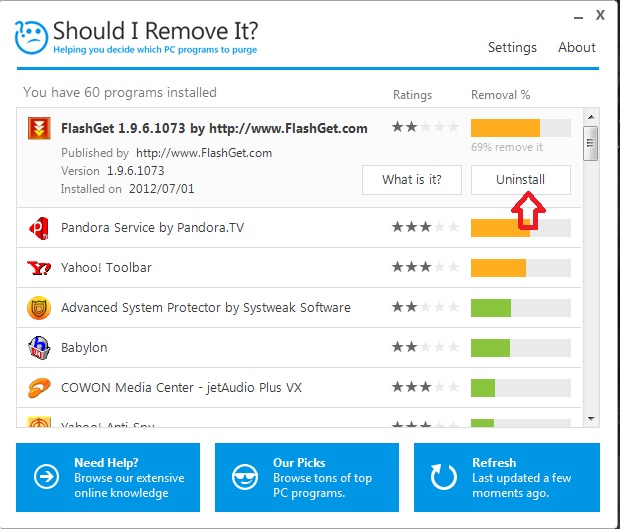
Task: Click the circular refresh arrow icon
Action: tap(444, 477)
